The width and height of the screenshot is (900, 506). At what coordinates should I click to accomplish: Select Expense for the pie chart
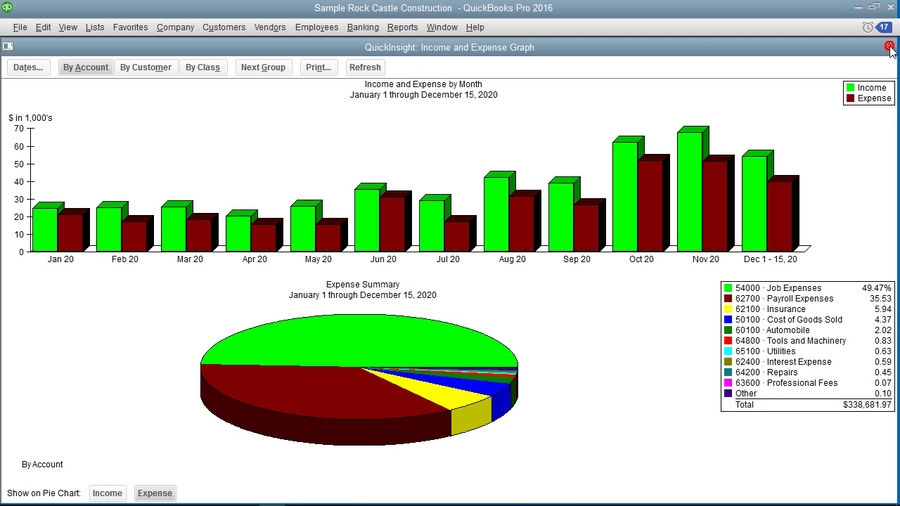155,493
